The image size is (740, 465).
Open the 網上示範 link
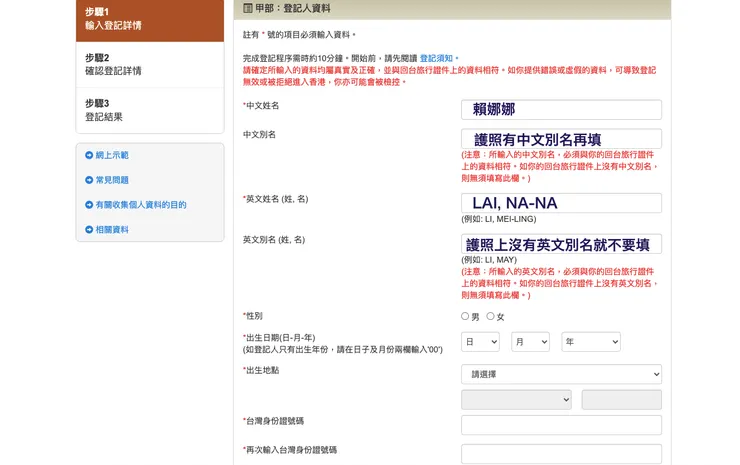pos(112,155)
